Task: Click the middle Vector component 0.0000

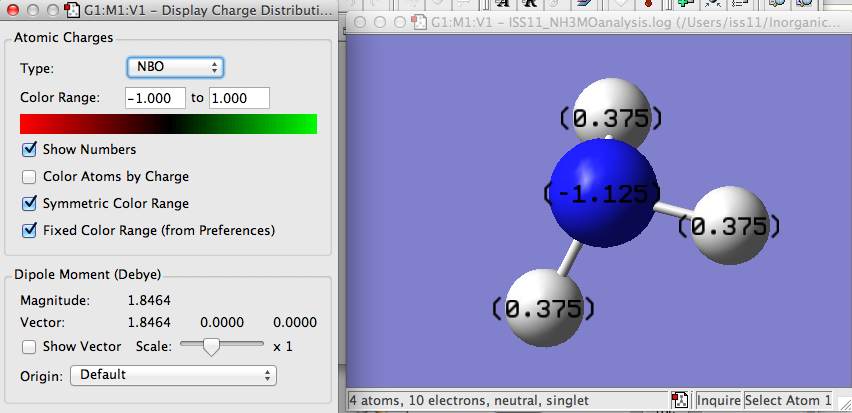Action: (222, 323)
